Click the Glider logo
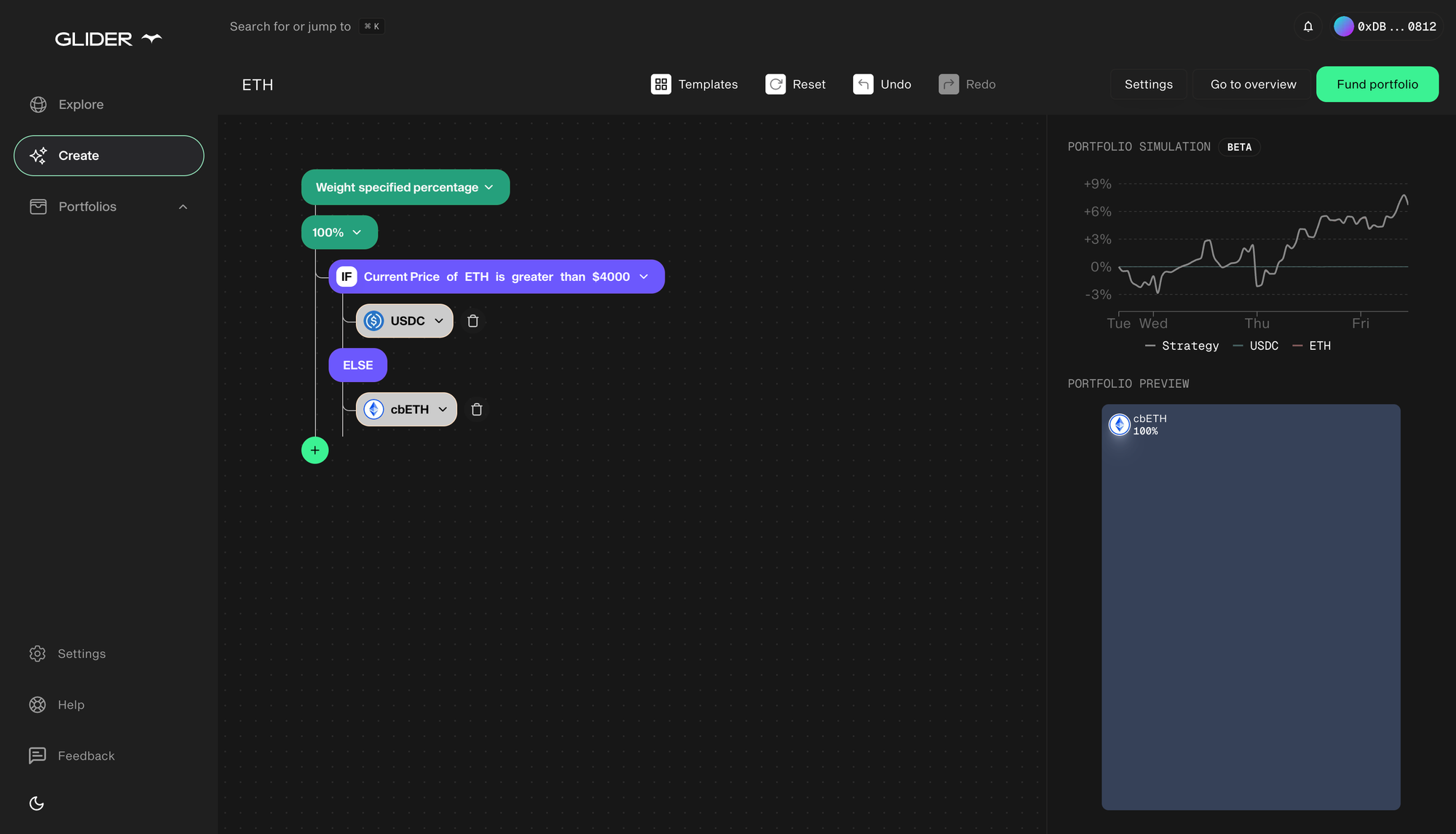 (x=108, y=39)
